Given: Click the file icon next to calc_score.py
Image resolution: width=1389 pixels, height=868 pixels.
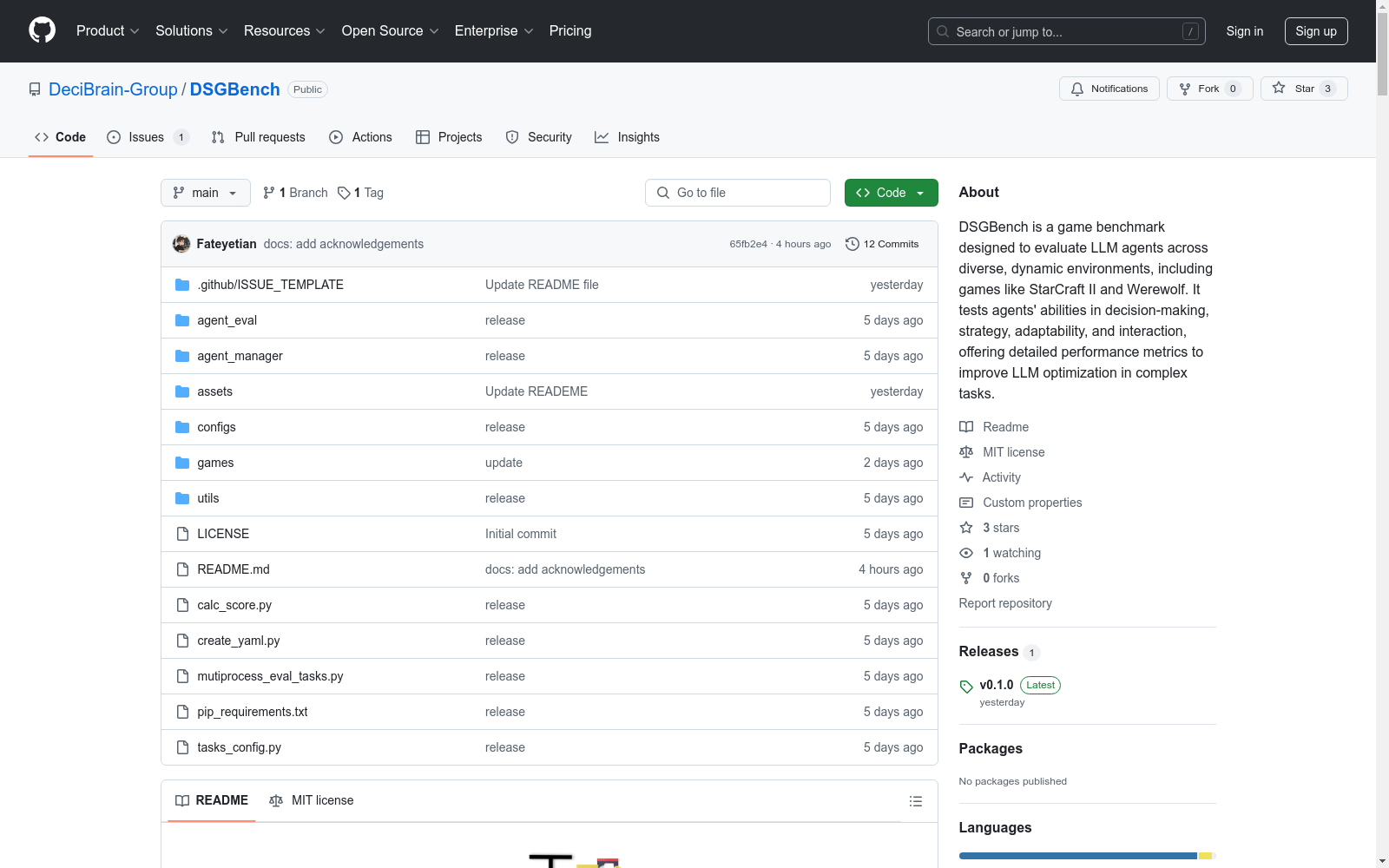Looking at the screenshot, I should click(x=182, y=605).
